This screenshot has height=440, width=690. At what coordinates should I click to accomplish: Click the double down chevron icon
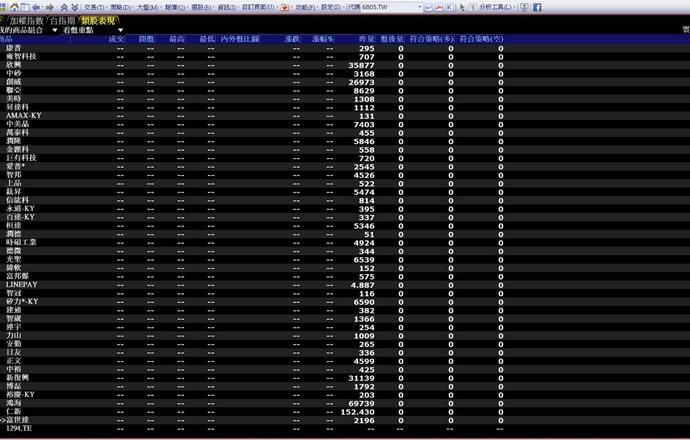coord(75,6)
